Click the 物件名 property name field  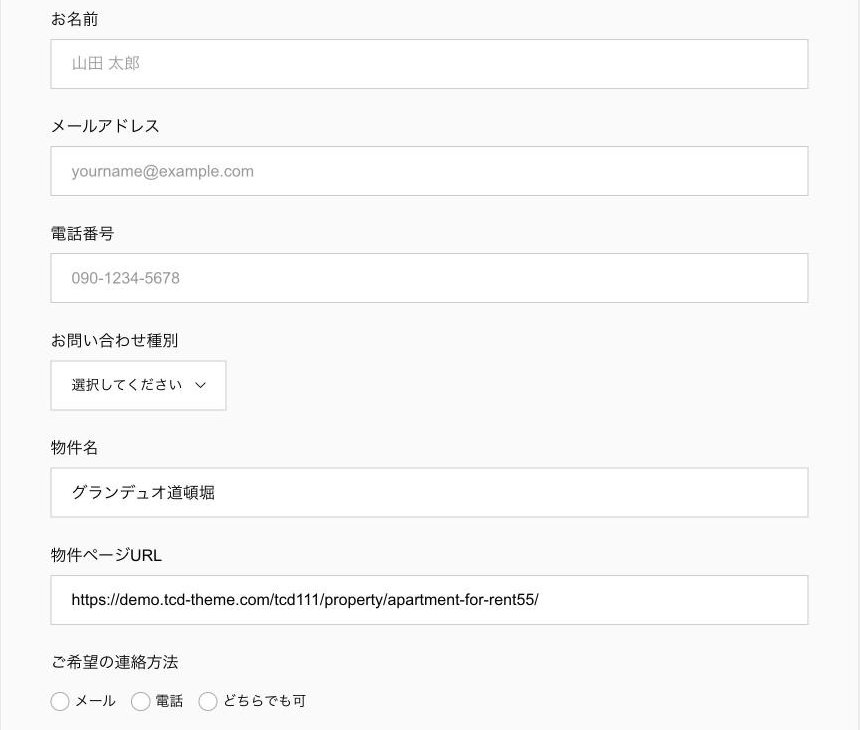429,493
